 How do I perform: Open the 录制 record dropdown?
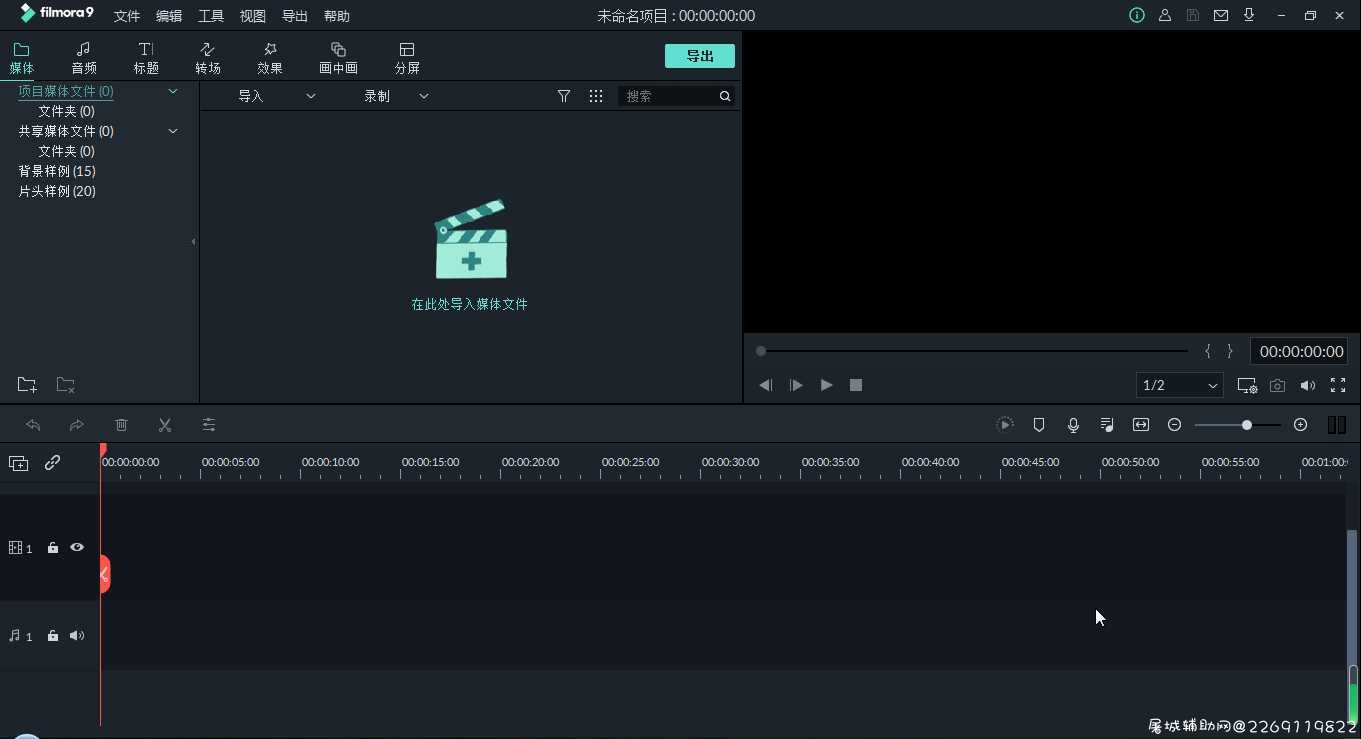pos(396,96)
